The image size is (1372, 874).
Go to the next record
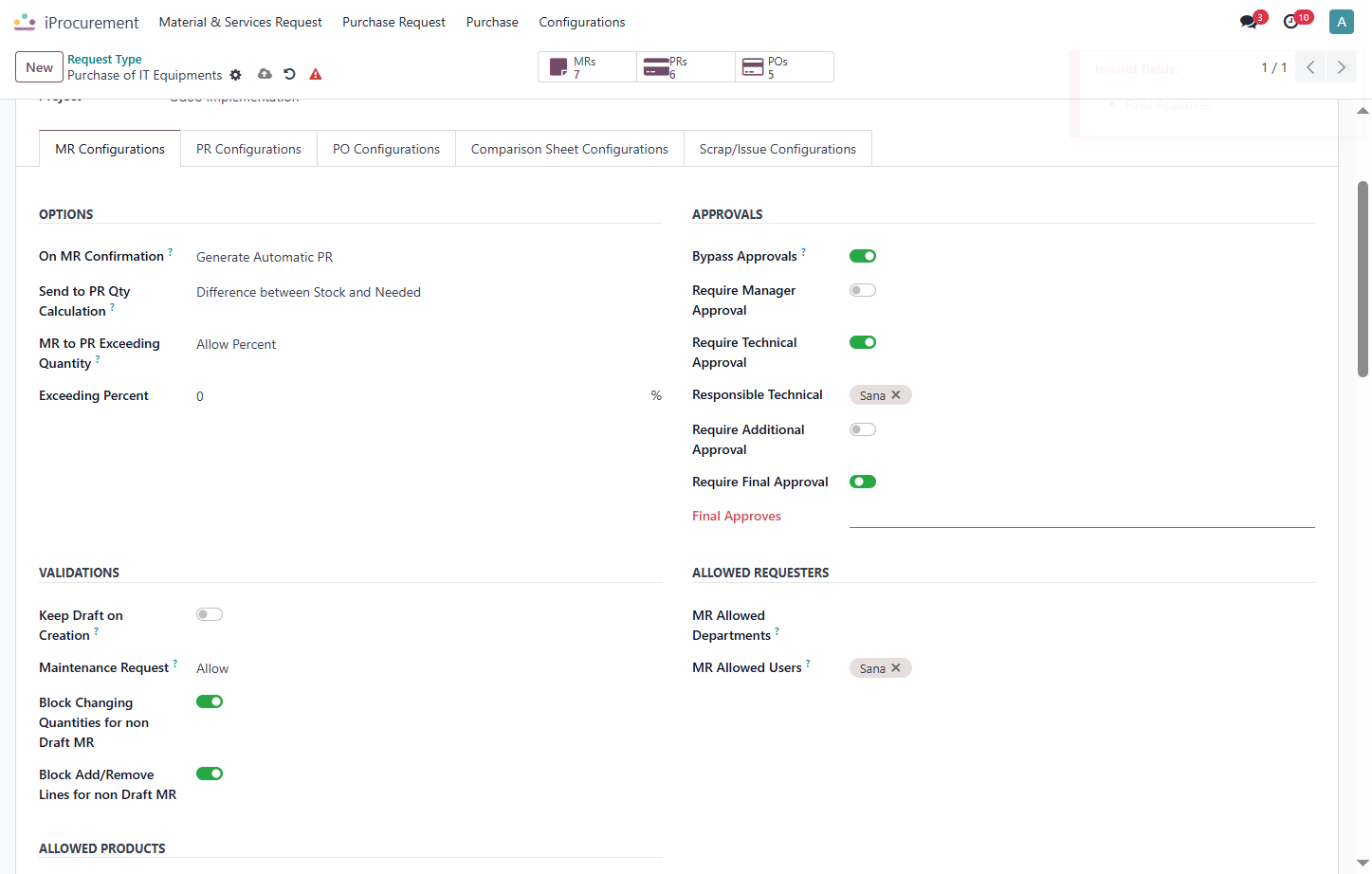(x=1341, y=67)
